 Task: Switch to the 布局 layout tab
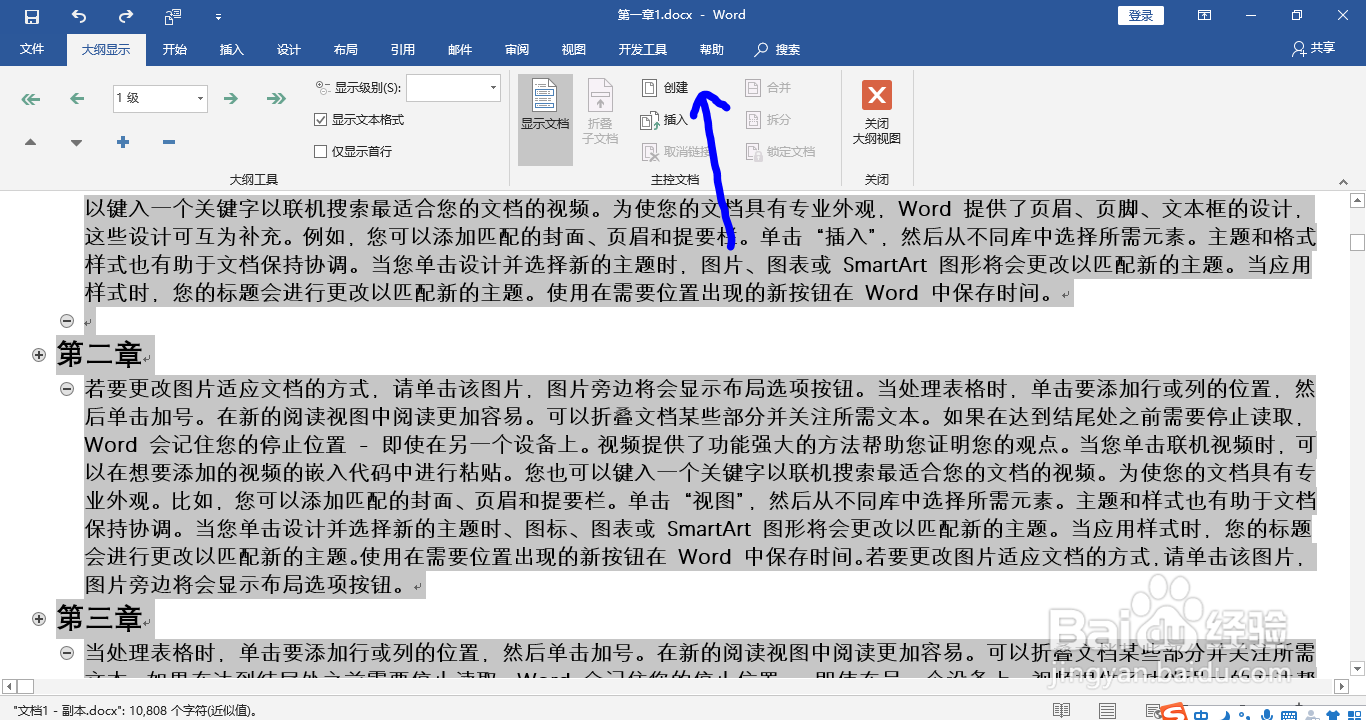(346, 49)
